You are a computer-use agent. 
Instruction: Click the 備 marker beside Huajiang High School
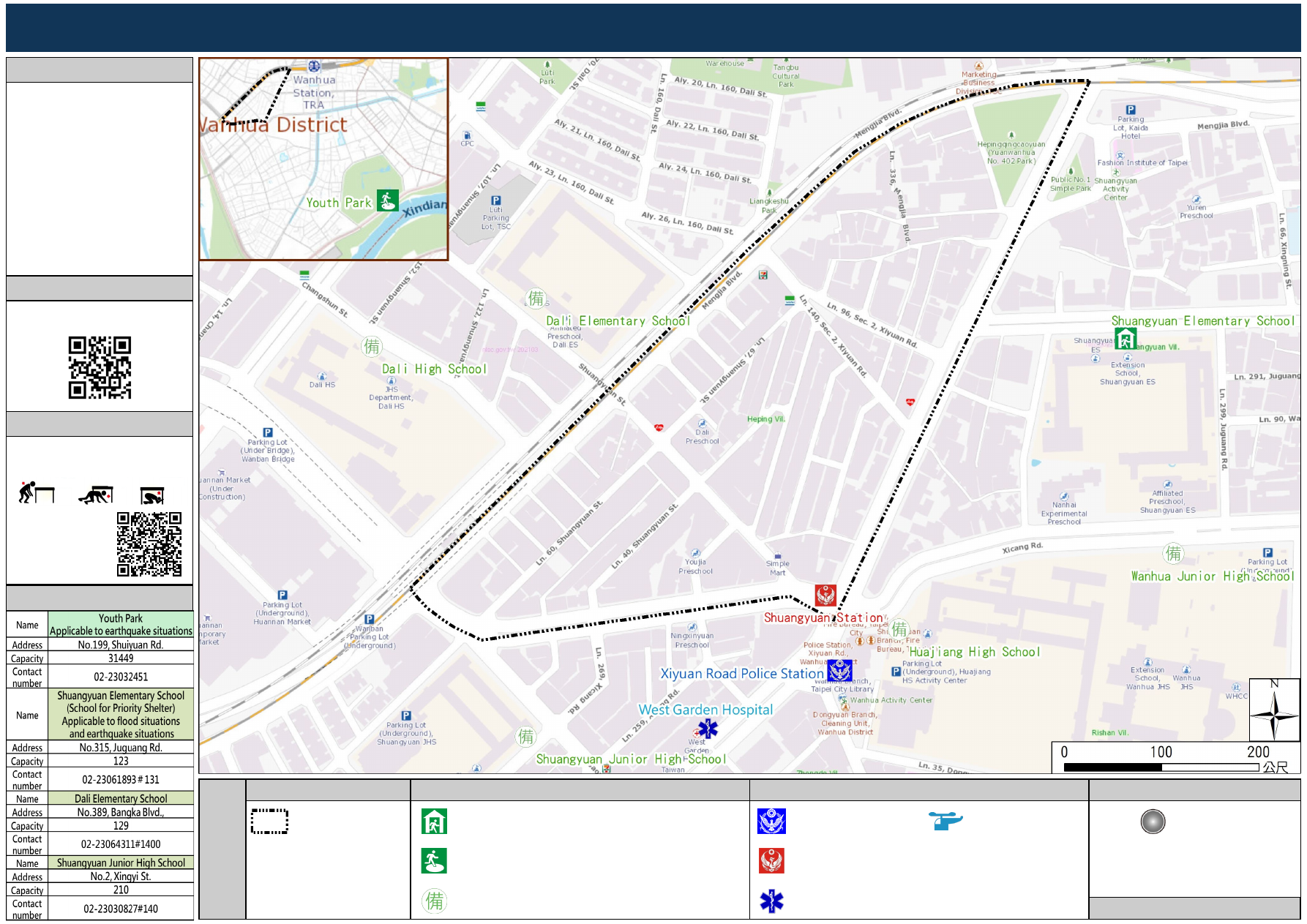(899, 628)
